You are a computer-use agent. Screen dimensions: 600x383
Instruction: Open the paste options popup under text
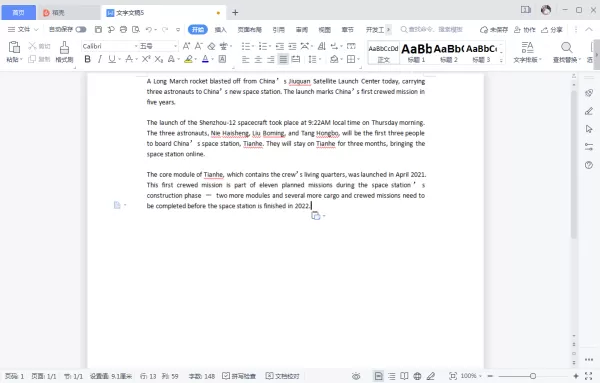tap(318, 216)
